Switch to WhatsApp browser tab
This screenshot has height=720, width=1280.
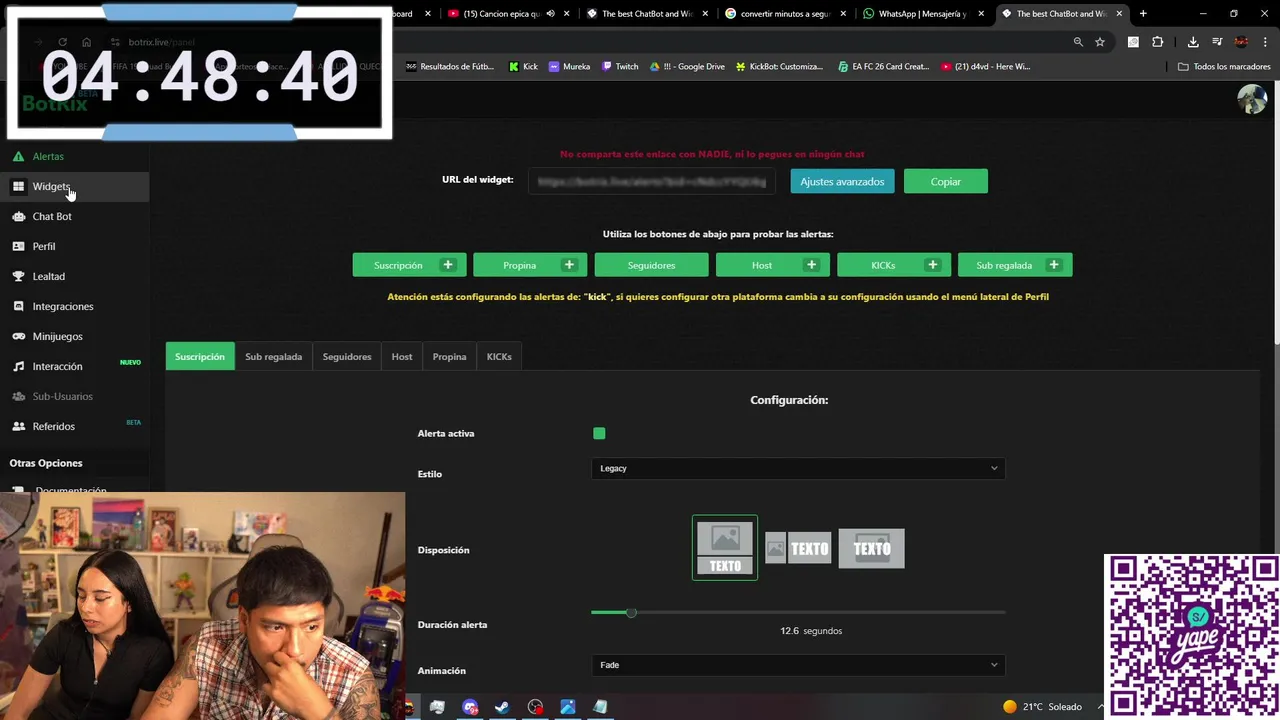(x=922, y=14)
